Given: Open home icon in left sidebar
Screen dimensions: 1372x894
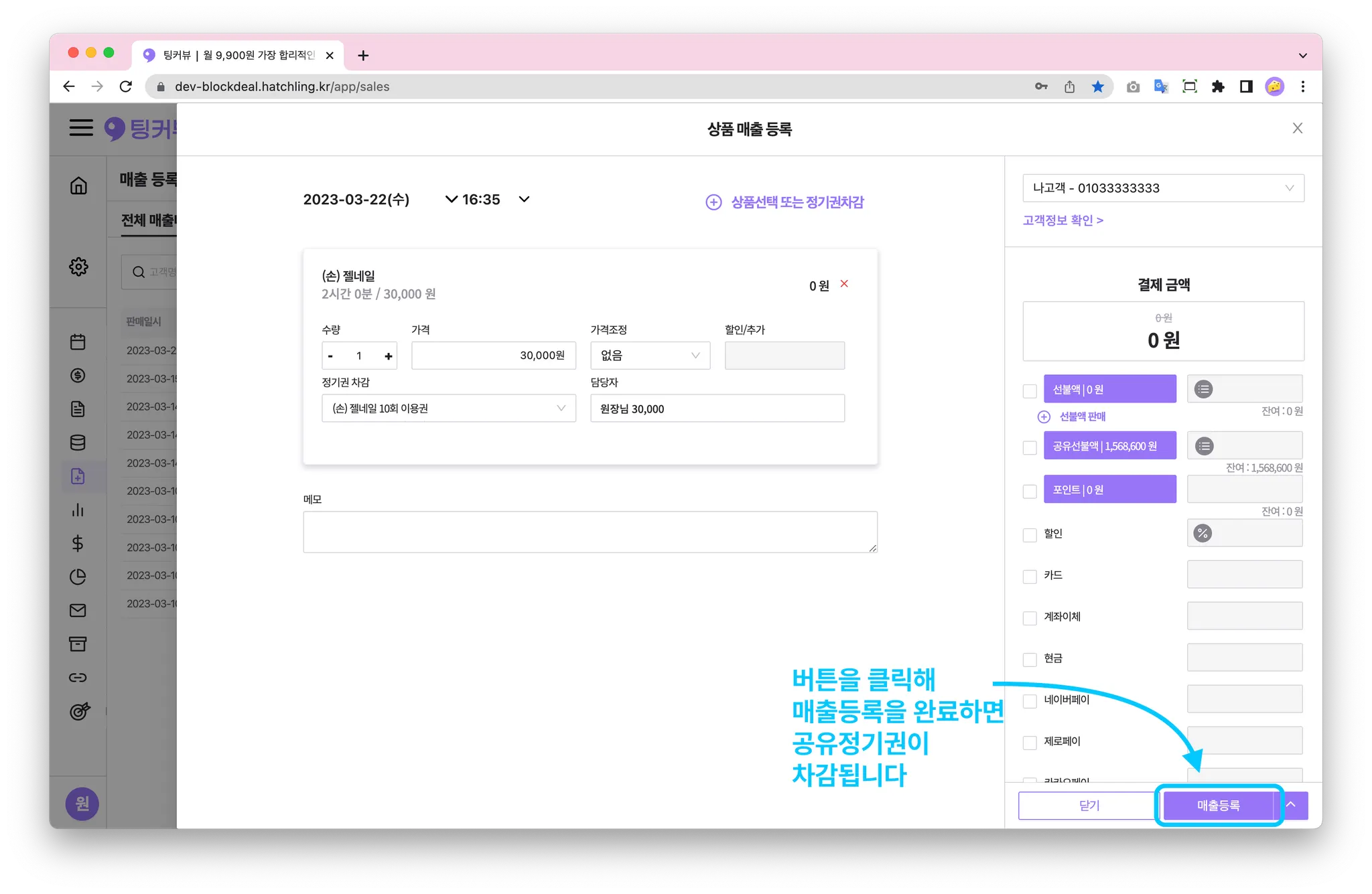Looking at the screenshot, I should click(78, 185).
